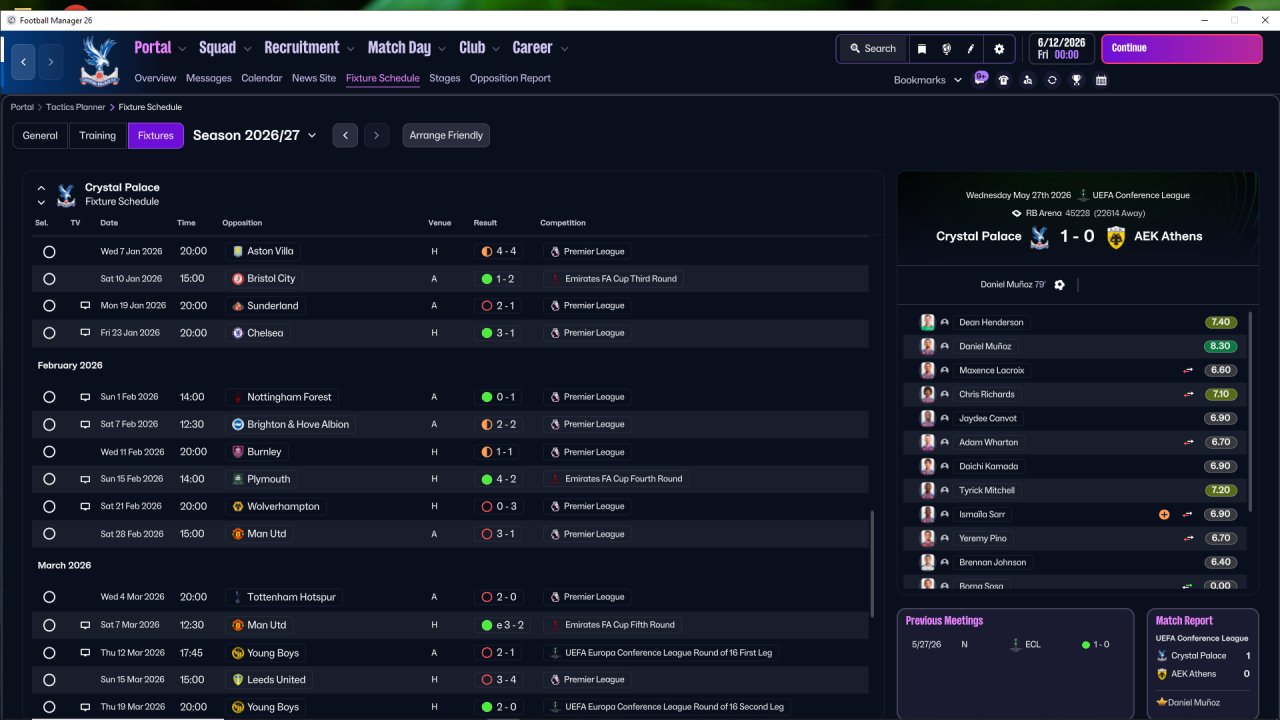
Task: Switch to the Stages tab
Action: [445, 78]
